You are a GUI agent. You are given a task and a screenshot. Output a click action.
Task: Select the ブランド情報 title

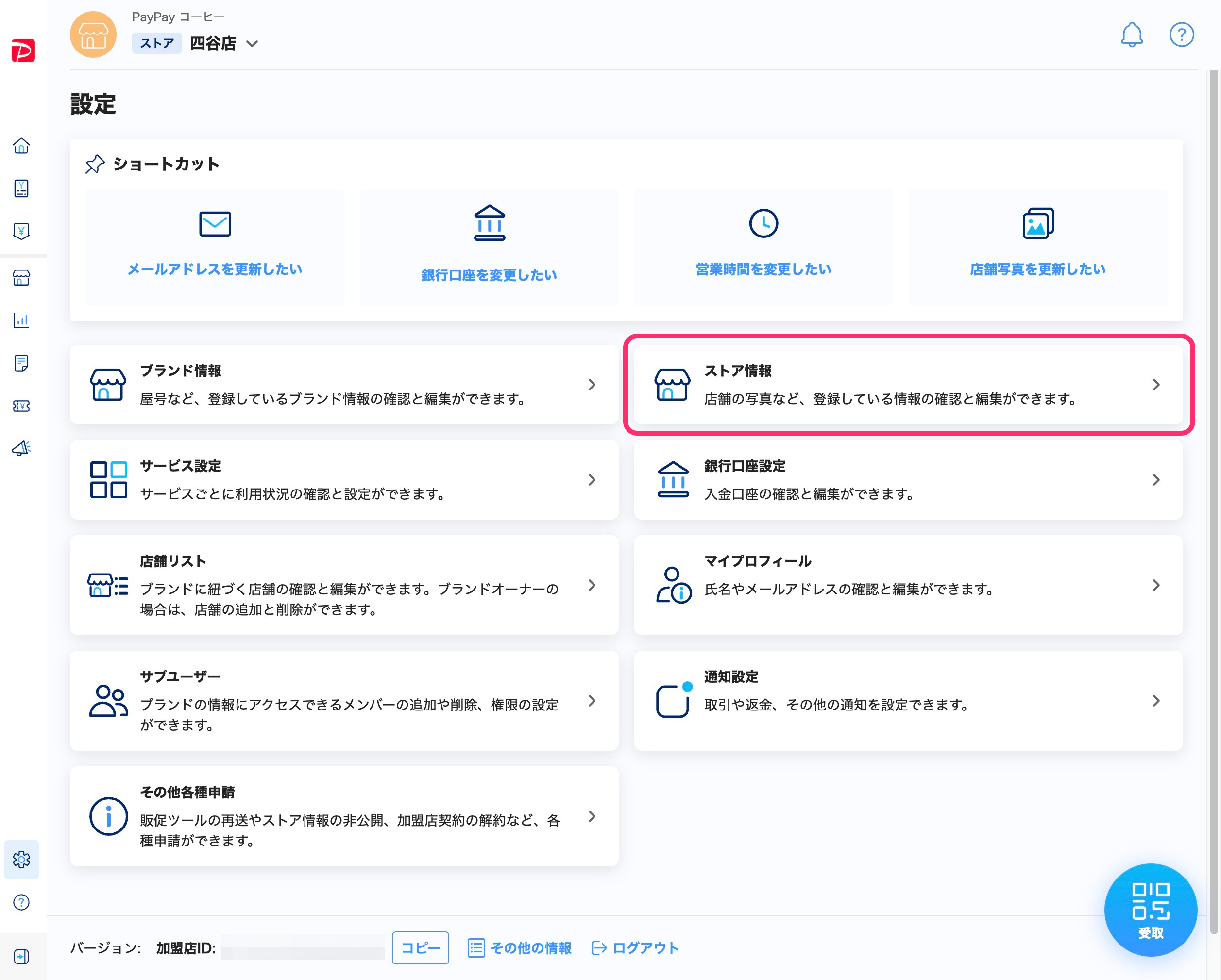[181, 371]
